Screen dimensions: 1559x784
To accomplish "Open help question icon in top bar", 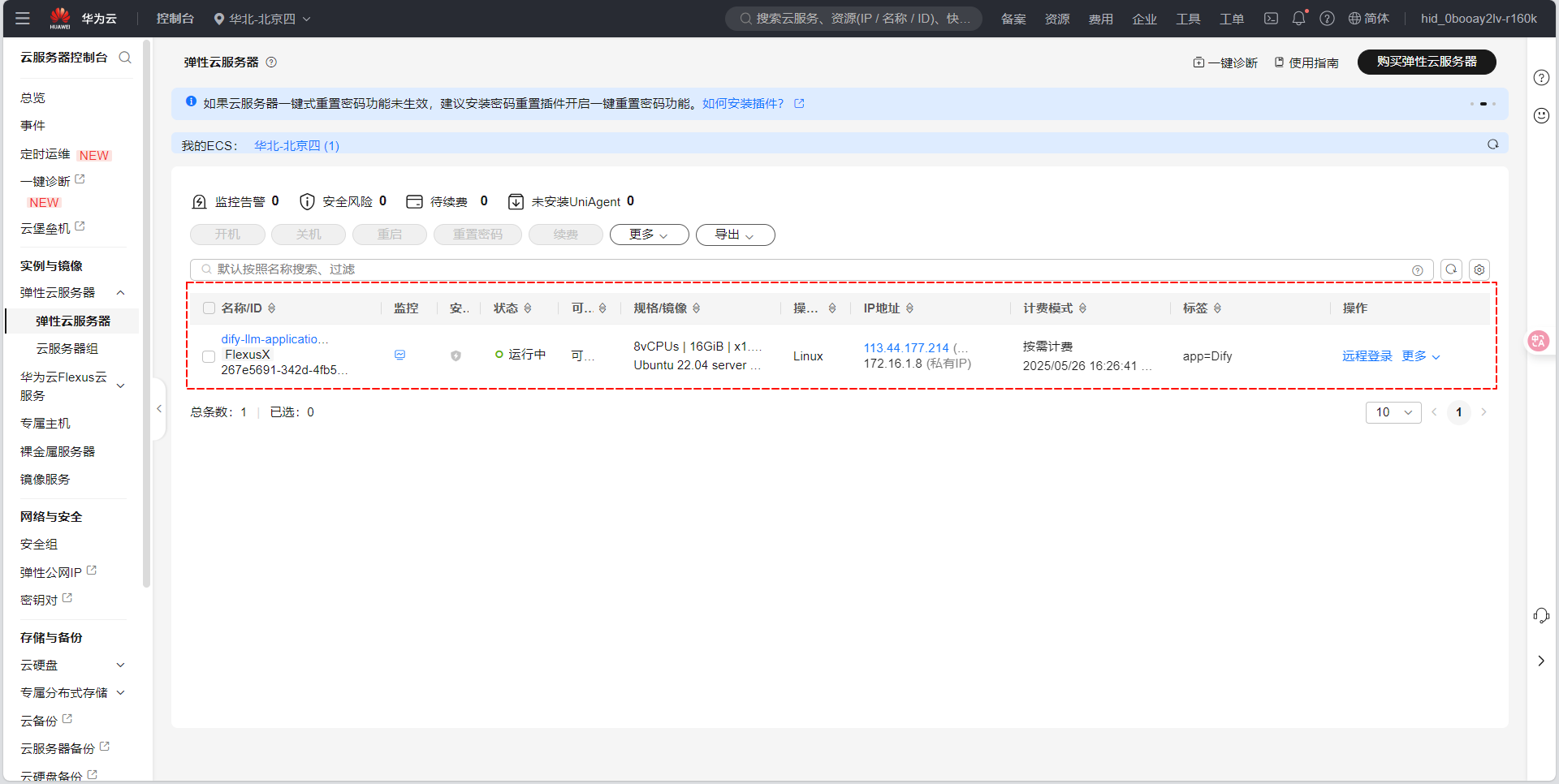I will (x=1327, y=18).
